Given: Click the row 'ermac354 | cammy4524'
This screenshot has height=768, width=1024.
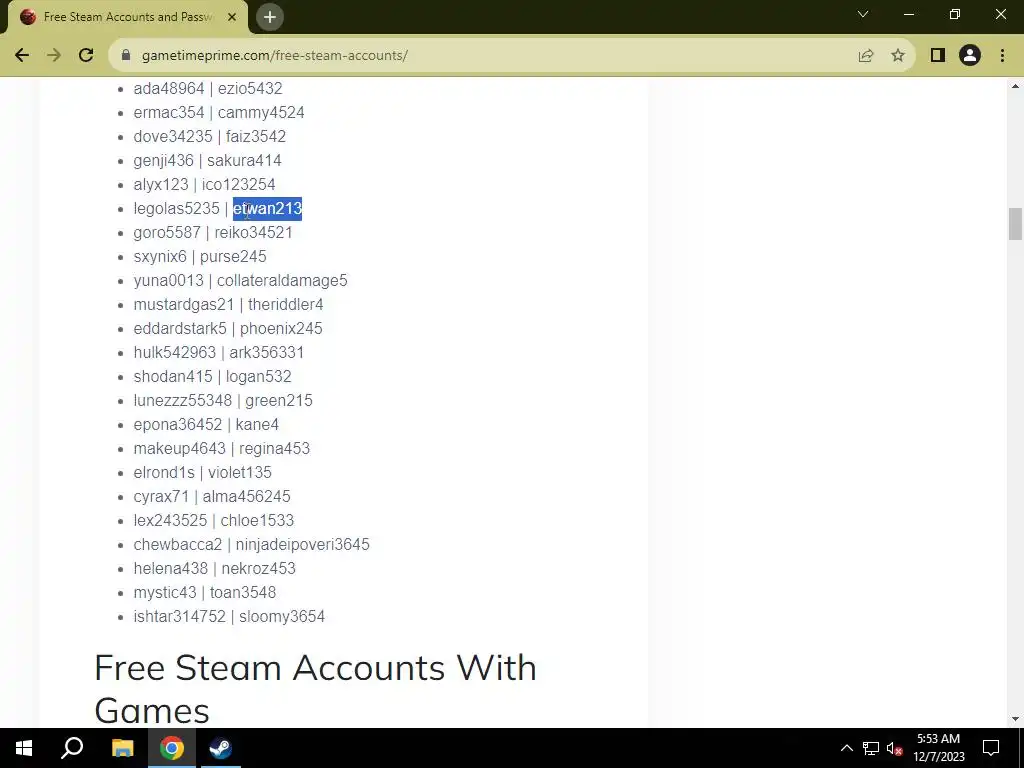Looking at the screenshot, I should (219, 112).
